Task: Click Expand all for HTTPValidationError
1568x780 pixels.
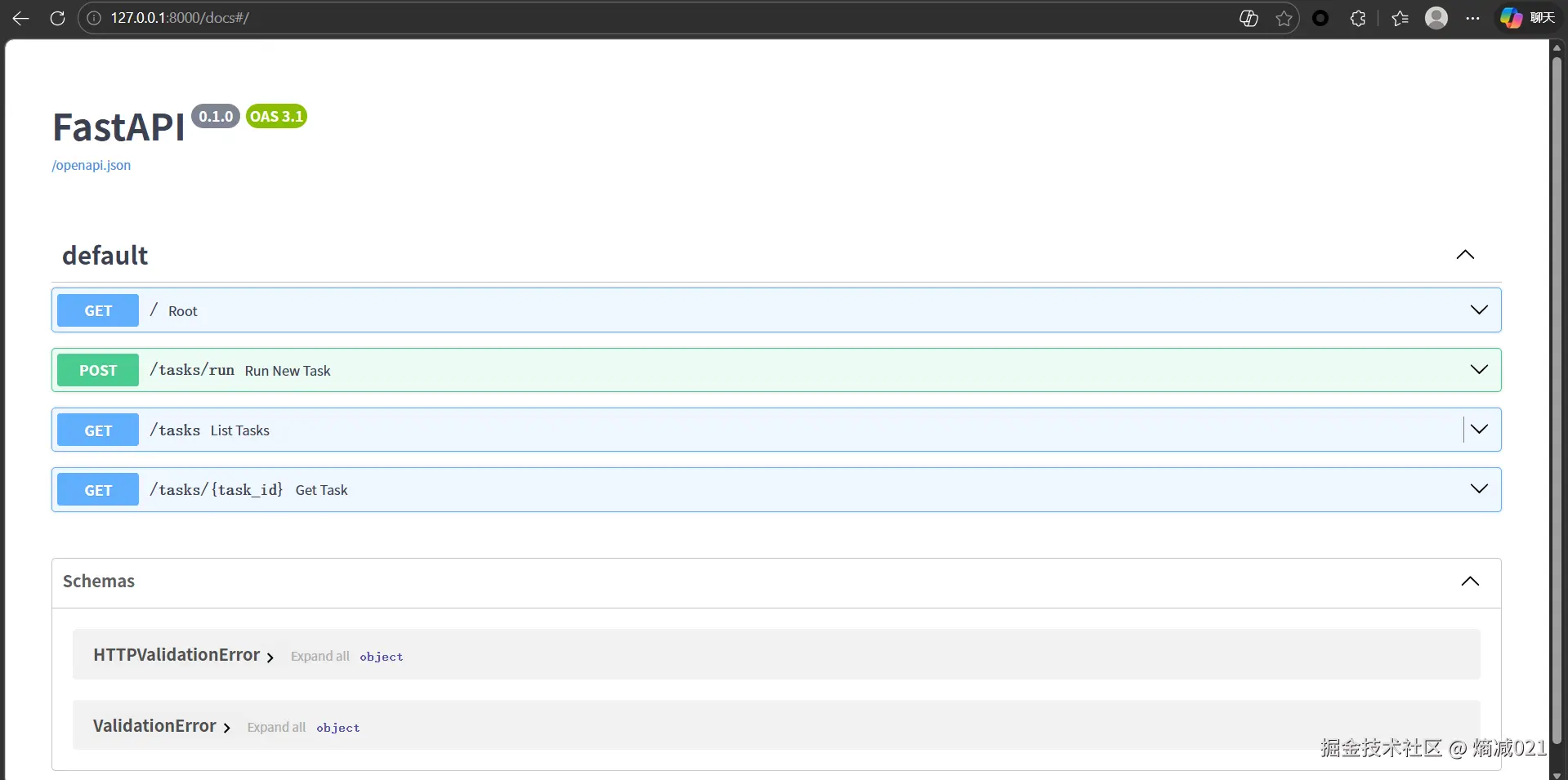Action: (319, 656)
